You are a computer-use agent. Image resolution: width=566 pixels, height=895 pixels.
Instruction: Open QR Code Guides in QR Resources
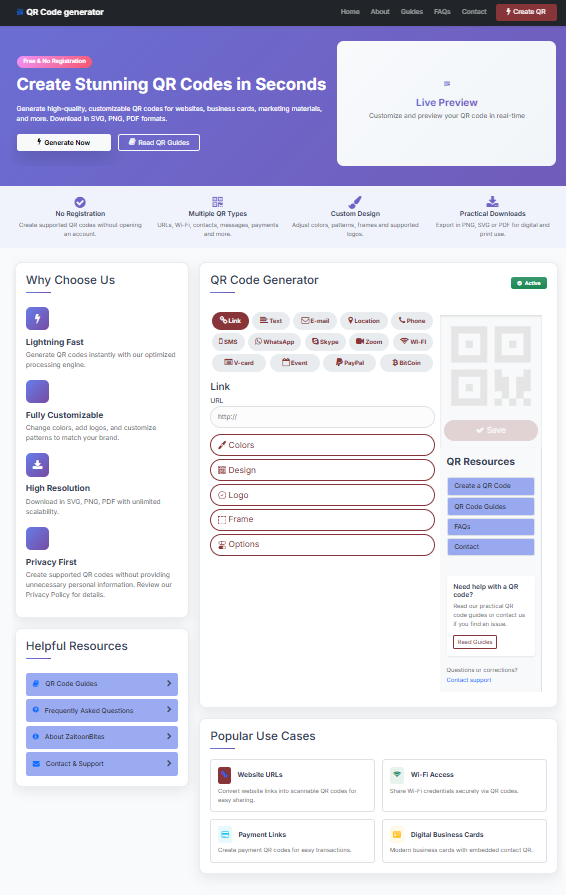coord(491,506)
